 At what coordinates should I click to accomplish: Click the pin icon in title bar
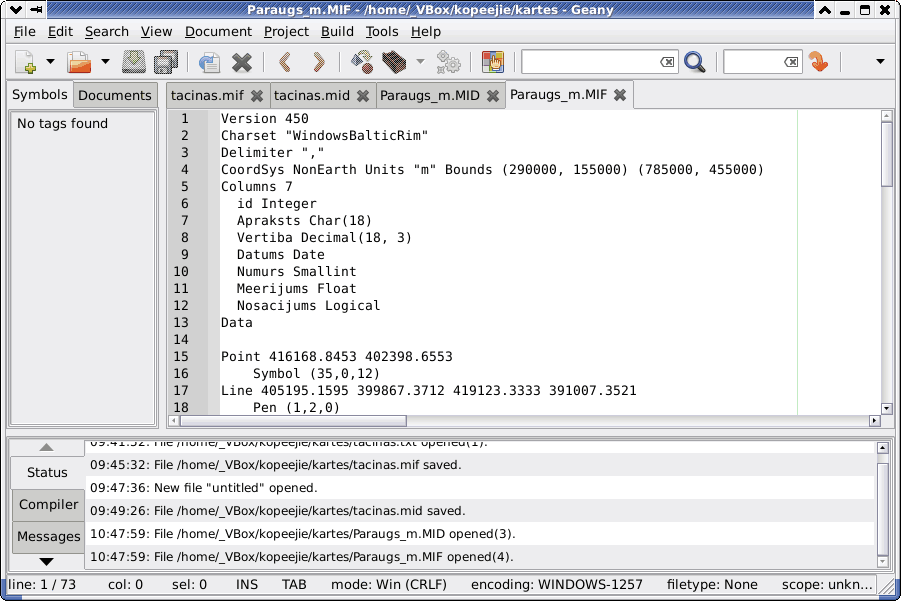coord(36,10)
